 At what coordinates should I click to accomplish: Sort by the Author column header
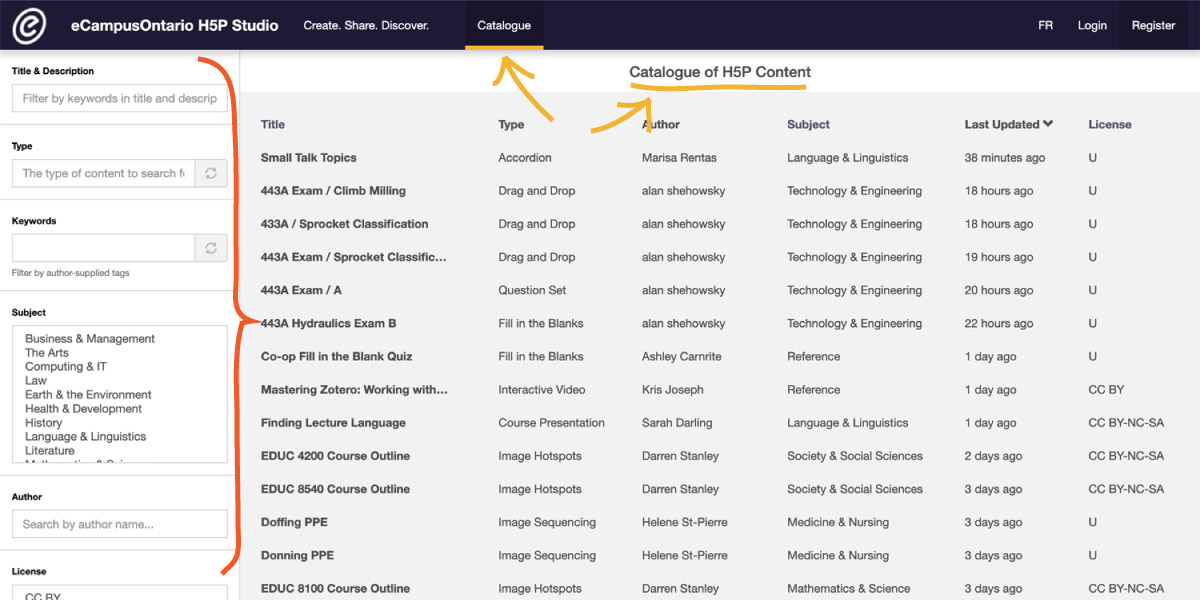pos(661,125)
